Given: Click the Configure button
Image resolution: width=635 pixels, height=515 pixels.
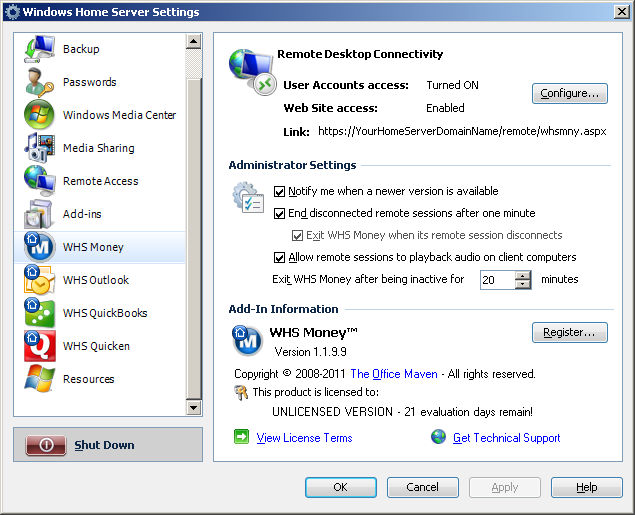Looking at the screenshot, I should (569, 94).
